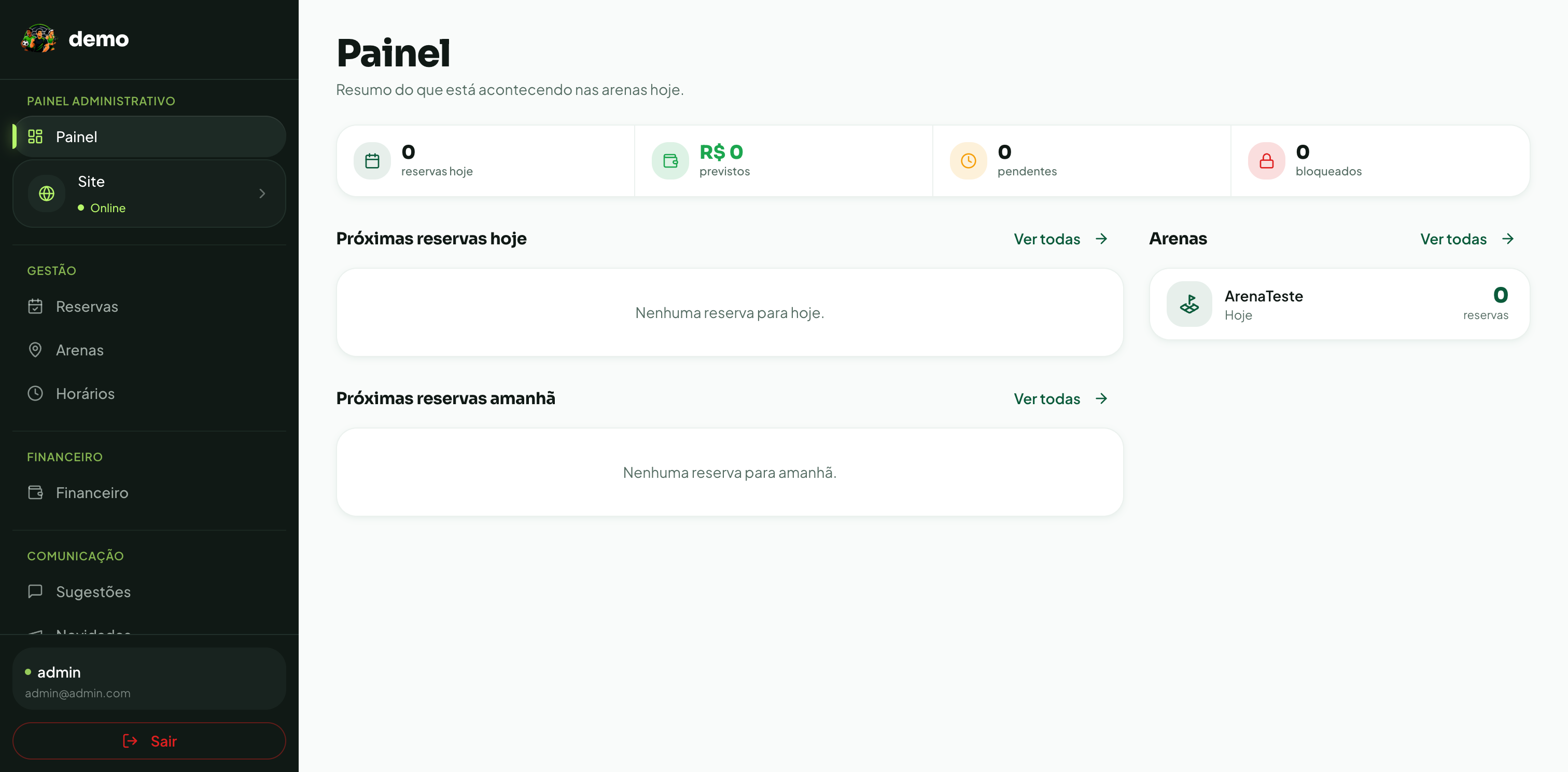Click the 'Próximas reservas hoje' heading
The width and height of the screenshot is (1568, 772).
coord(431,239)
